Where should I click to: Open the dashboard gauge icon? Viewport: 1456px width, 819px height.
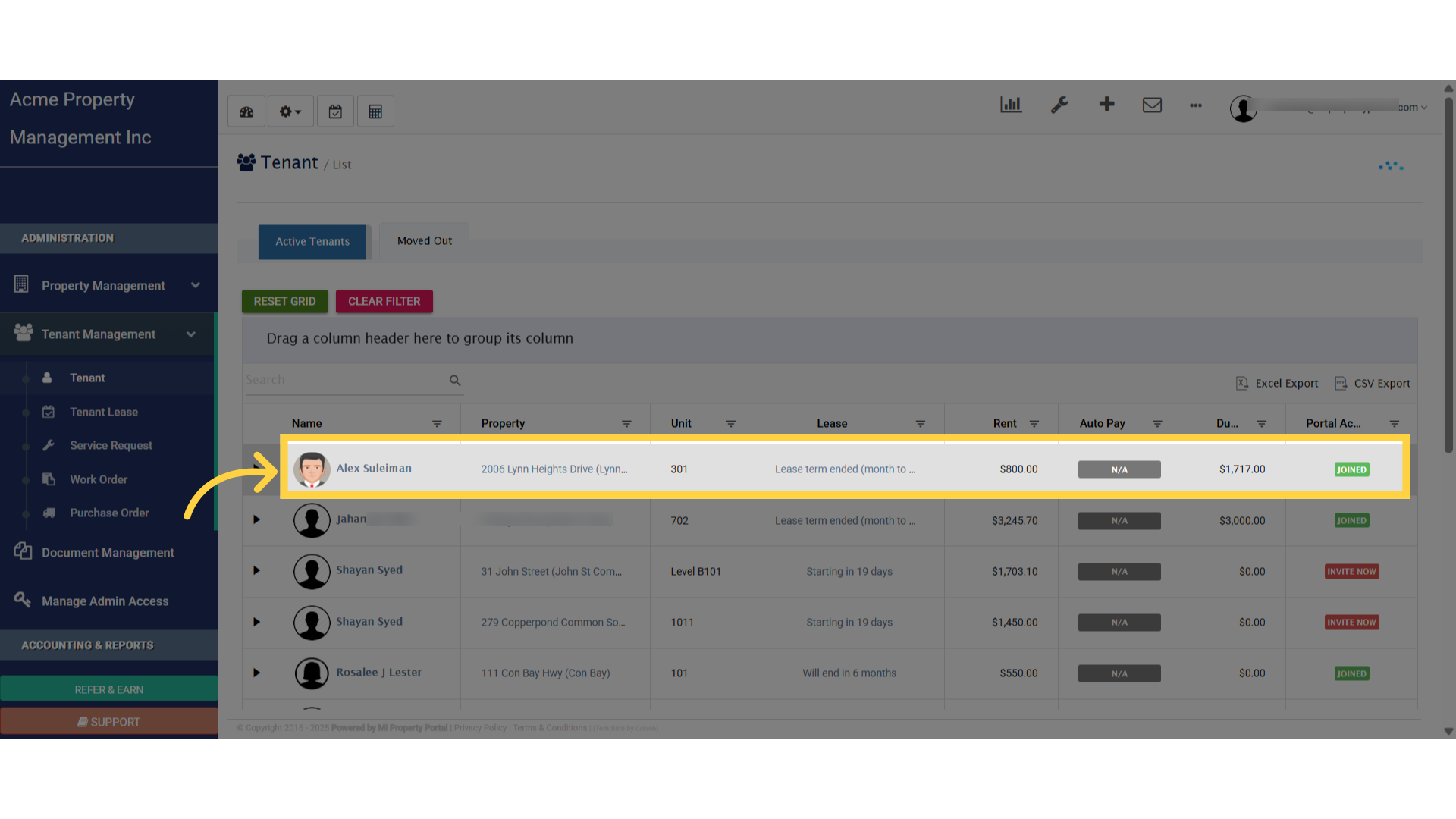246,111
